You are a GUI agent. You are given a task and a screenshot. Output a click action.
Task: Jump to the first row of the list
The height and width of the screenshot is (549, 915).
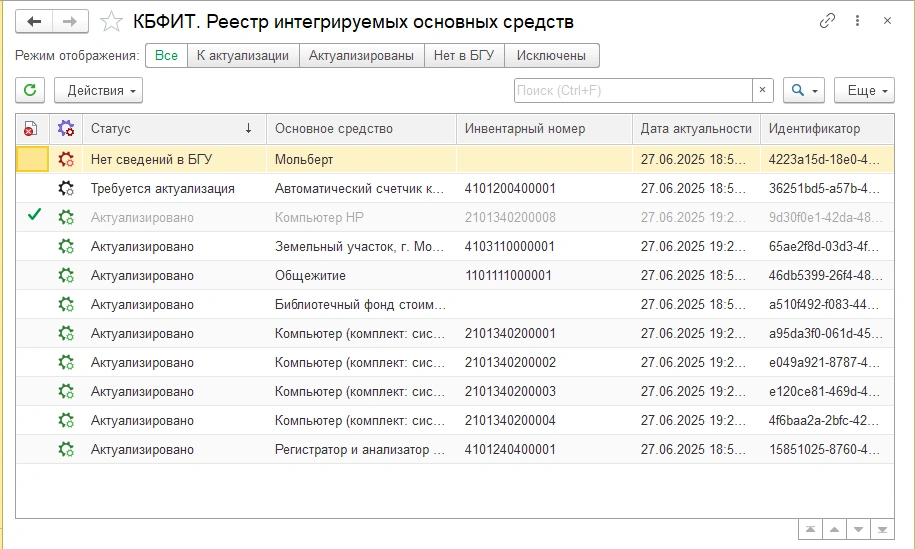pos(811,530)
